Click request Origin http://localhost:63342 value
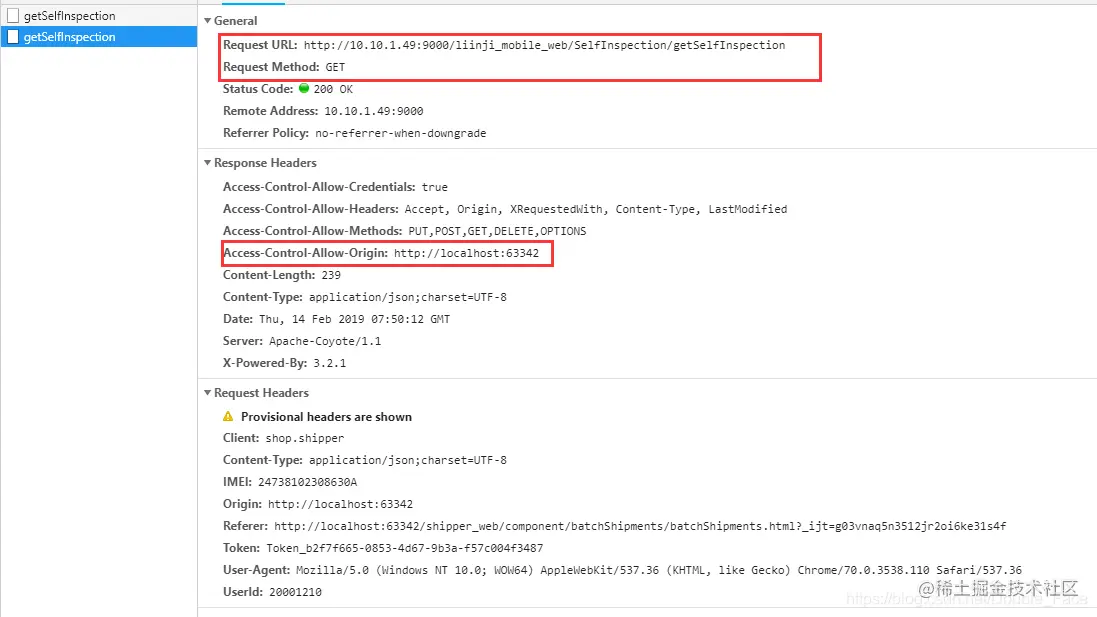The image size is (1097, 617). tap(341, 504)
